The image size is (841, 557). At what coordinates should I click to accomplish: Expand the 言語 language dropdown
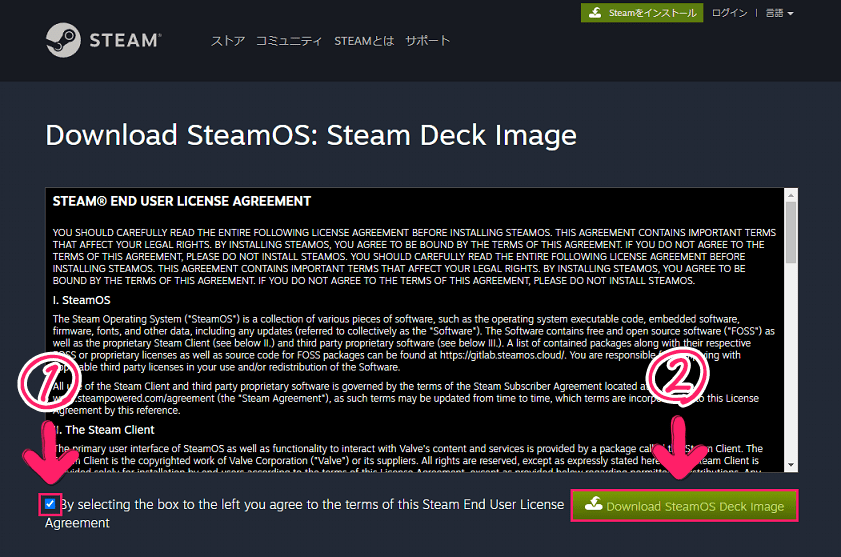coord(779,13)
